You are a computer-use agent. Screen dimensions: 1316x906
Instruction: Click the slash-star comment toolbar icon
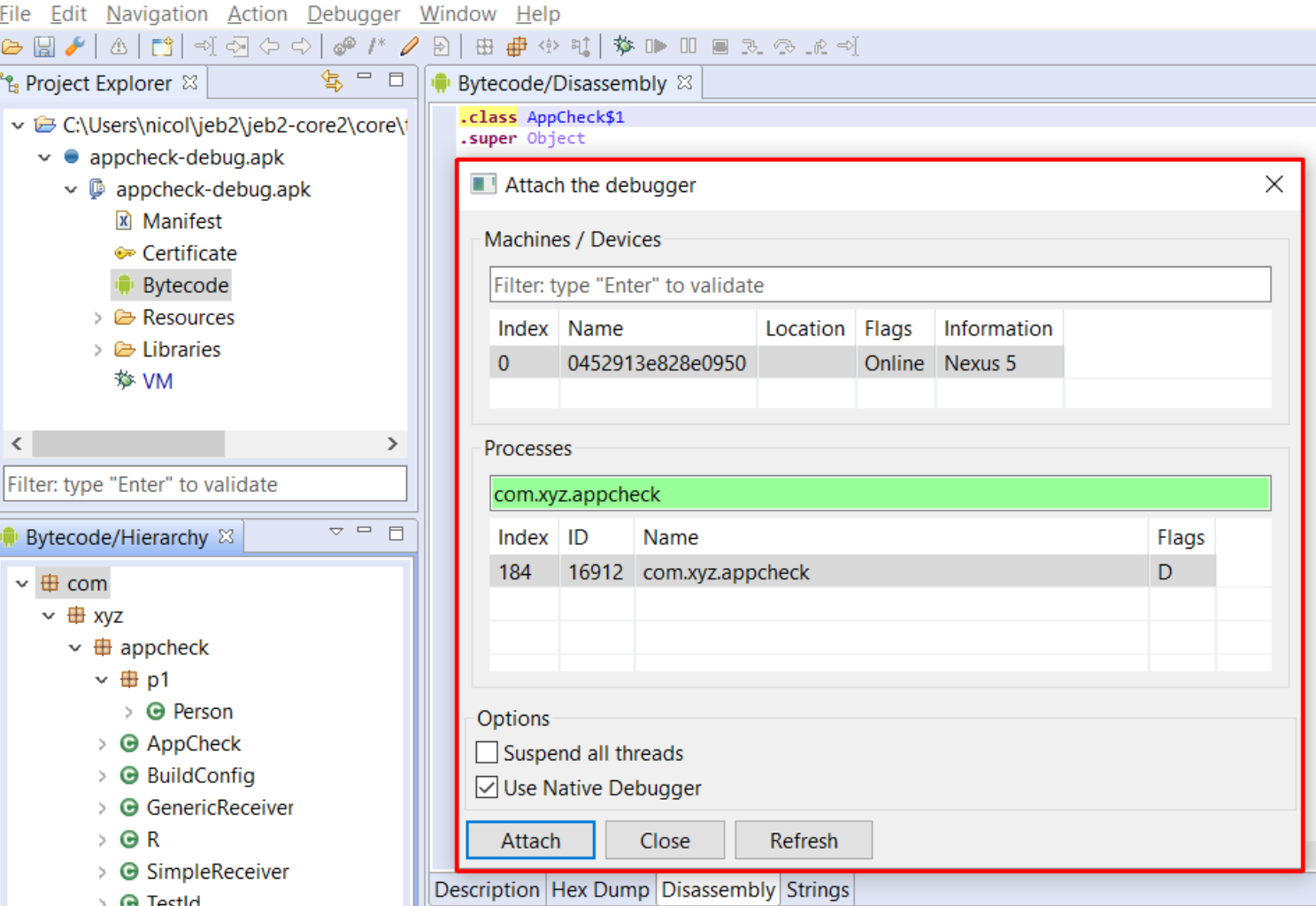[377, 47]
